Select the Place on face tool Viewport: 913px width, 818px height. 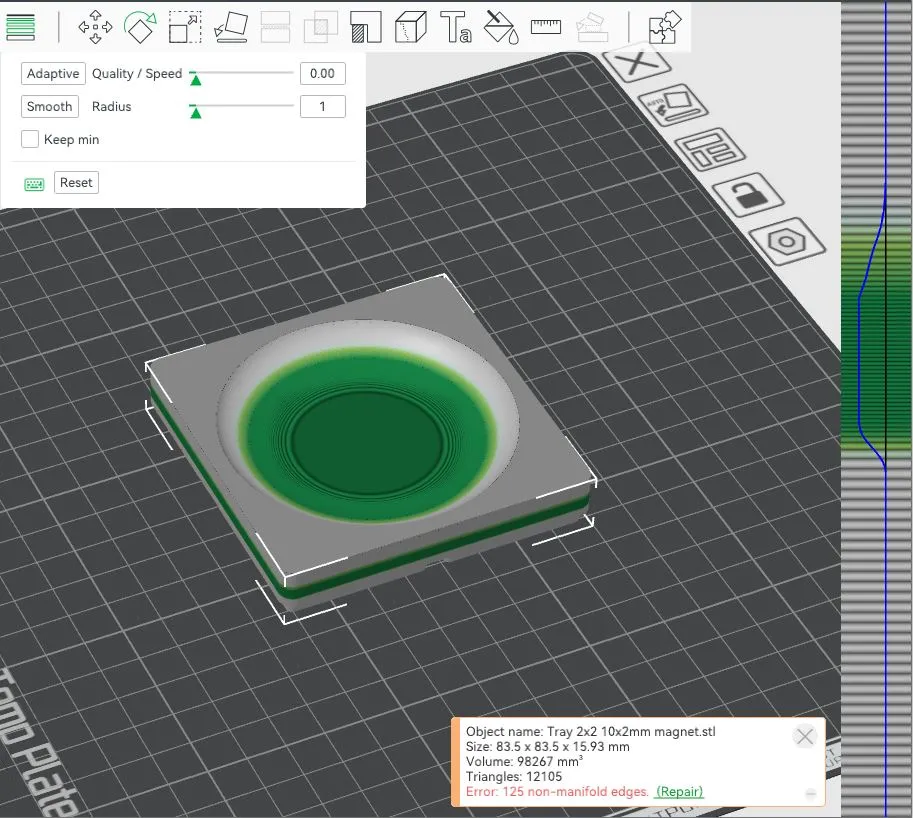(x=230, y=27)
